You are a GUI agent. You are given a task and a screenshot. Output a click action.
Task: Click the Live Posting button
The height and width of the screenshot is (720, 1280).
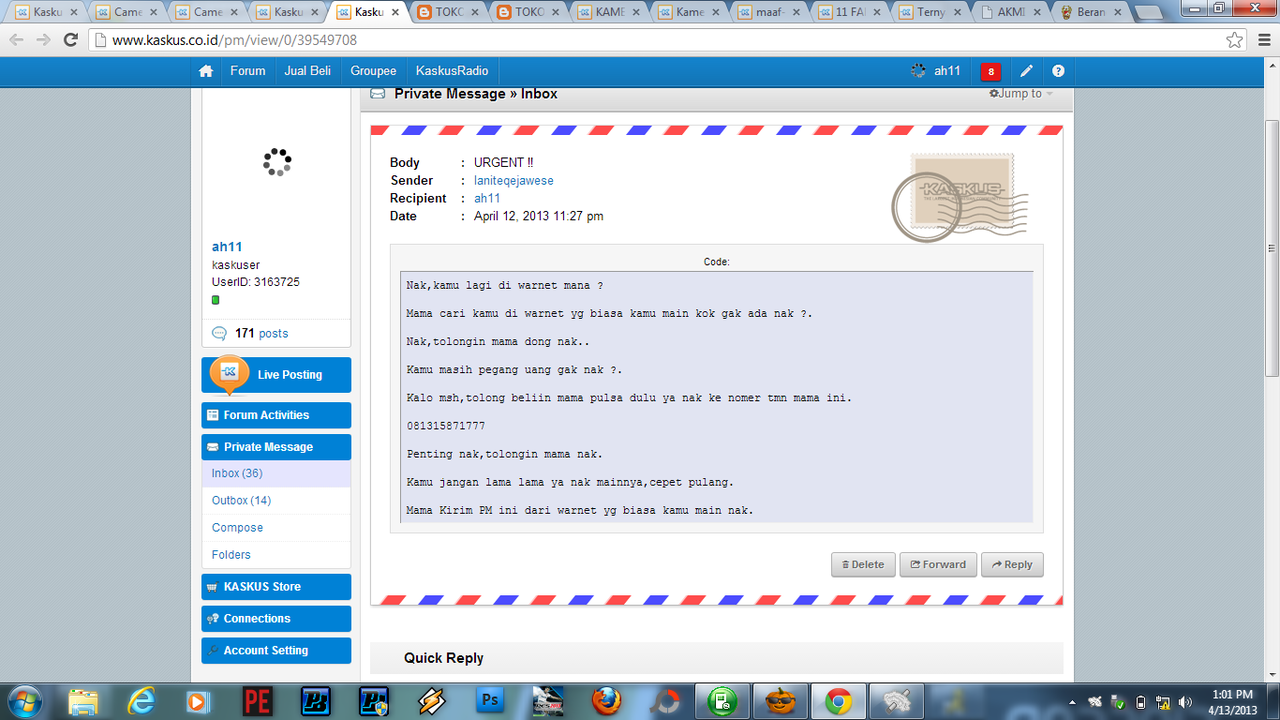(276, 375)
